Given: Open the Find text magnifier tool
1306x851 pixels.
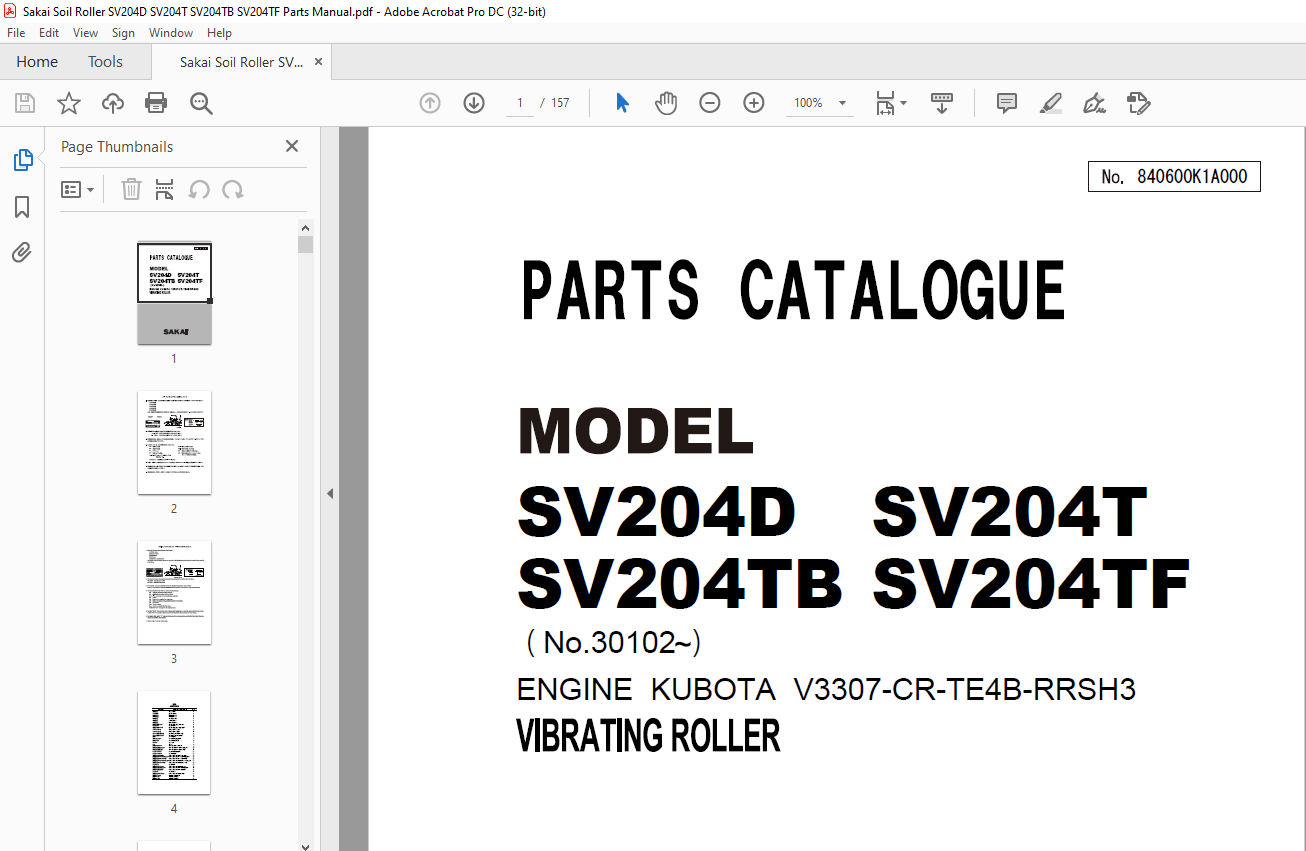Looking at the screenshot, I should coord(201,103).
